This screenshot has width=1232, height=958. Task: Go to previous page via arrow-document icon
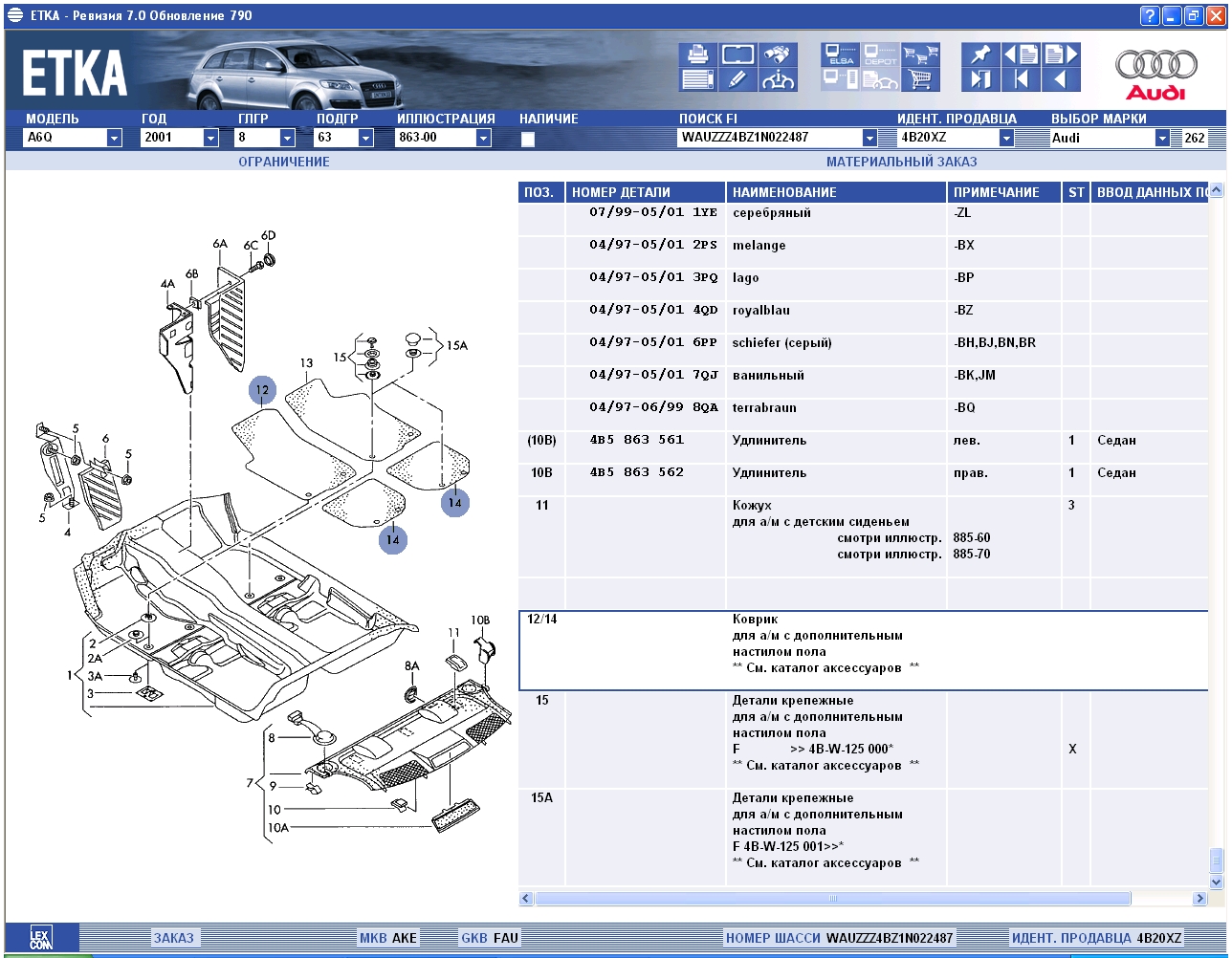click(1021, 54)
